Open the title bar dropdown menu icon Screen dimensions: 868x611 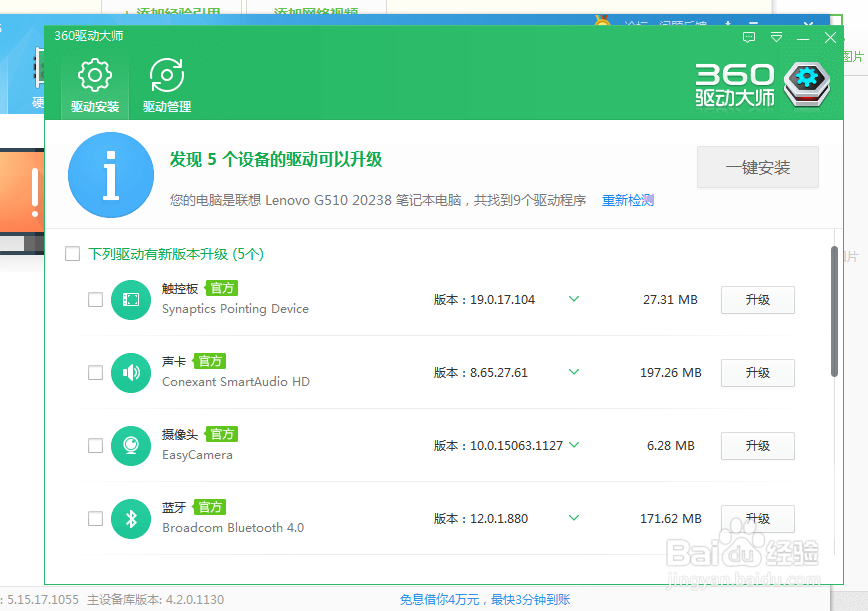777,37
